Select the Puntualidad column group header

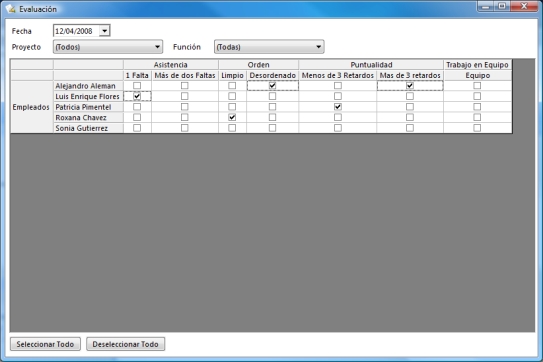(371, 65)
